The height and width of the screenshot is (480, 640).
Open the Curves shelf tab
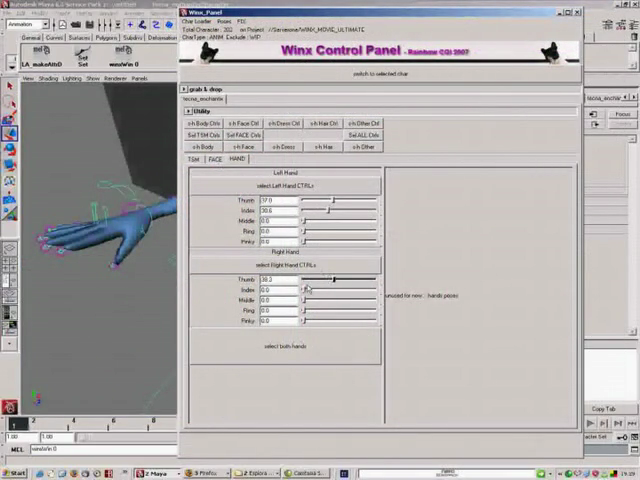pos(54,38)
